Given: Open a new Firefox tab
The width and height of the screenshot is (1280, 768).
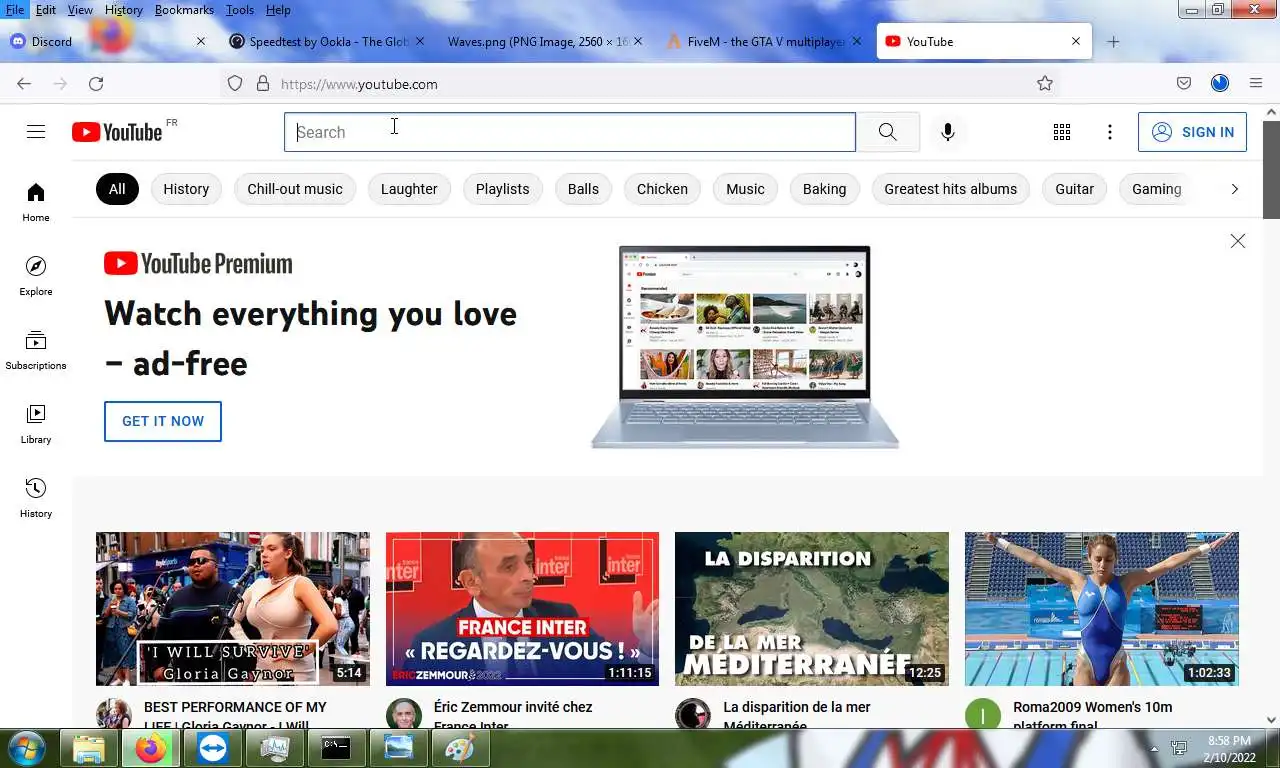Looking at the screenshot, I should tap(1113, 42).
